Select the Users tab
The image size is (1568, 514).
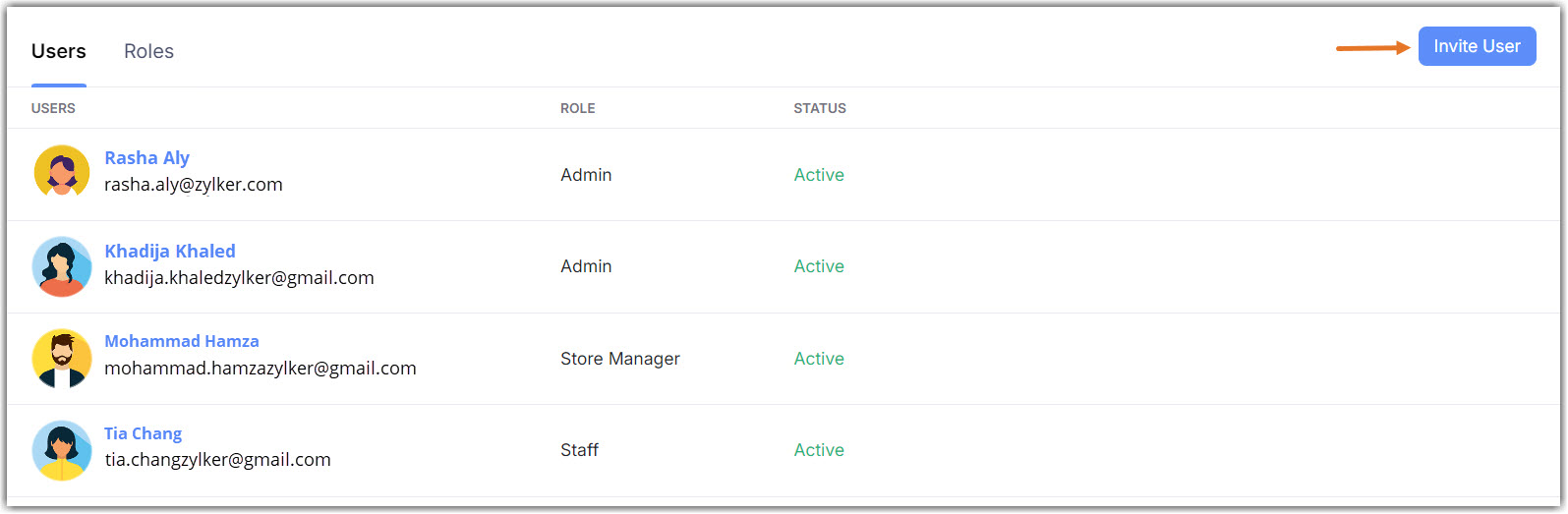(x=59, y=51)
